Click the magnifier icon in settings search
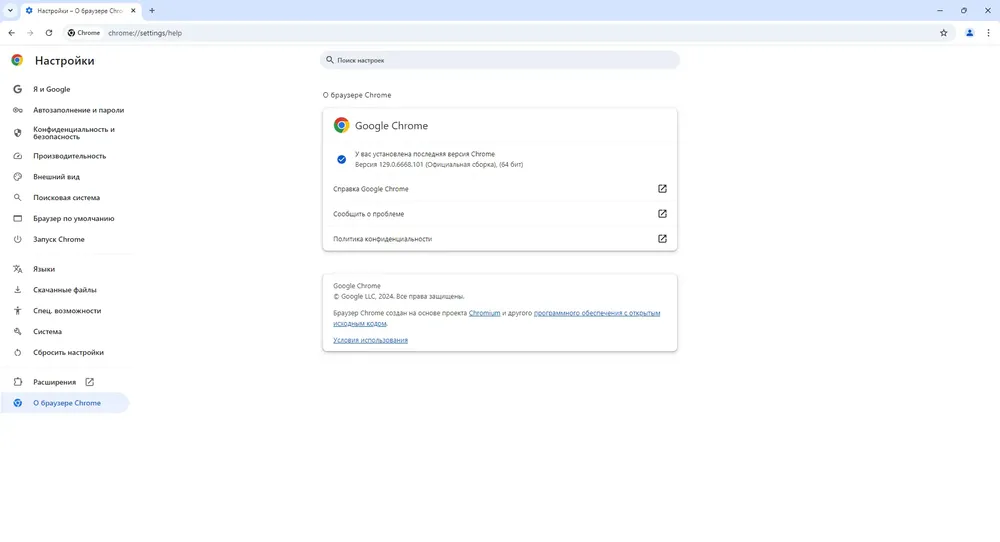Image resolution: width=1000 pixels, height=542 pixels. click(330, 60)
